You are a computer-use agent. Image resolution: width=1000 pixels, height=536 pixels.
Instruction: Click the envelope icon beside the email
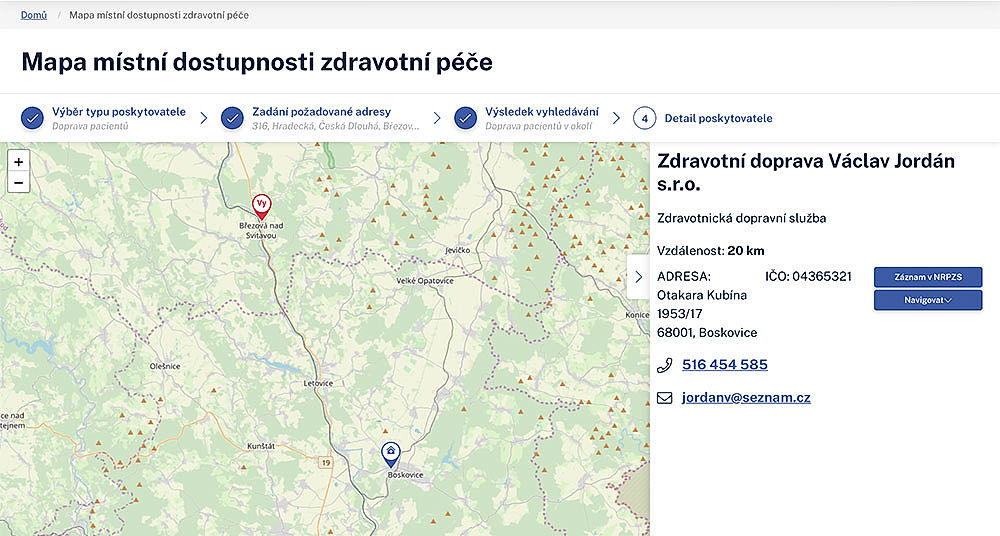pos(665,398)
